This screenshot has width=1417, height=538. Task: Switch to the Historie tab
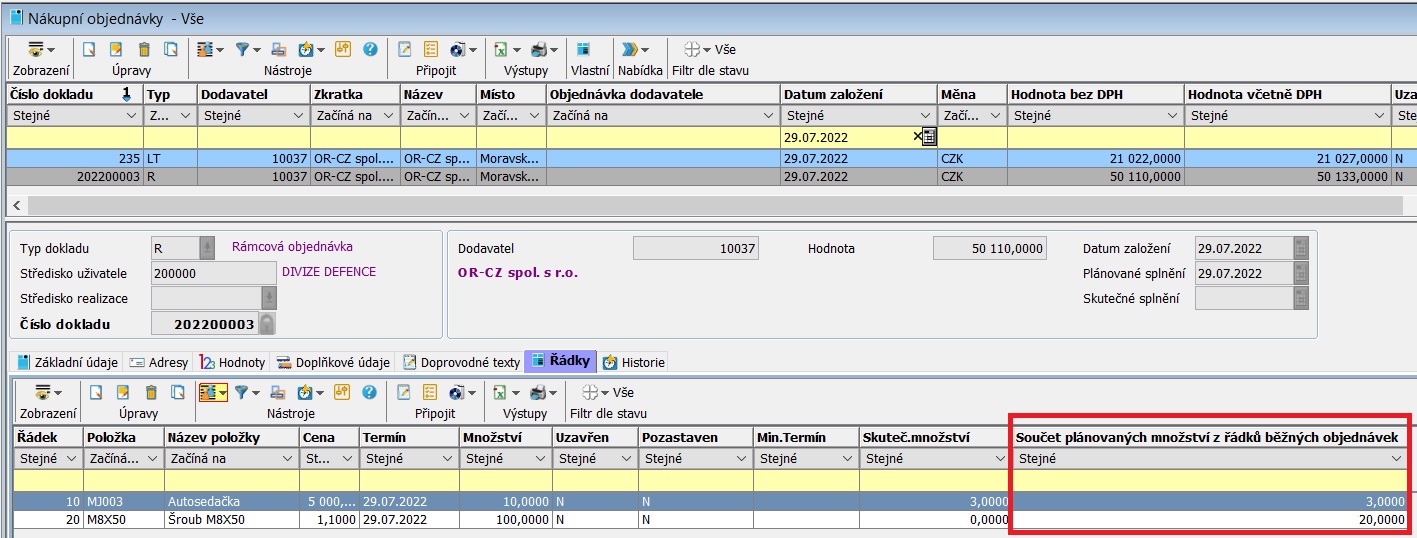tap(634, 362)
